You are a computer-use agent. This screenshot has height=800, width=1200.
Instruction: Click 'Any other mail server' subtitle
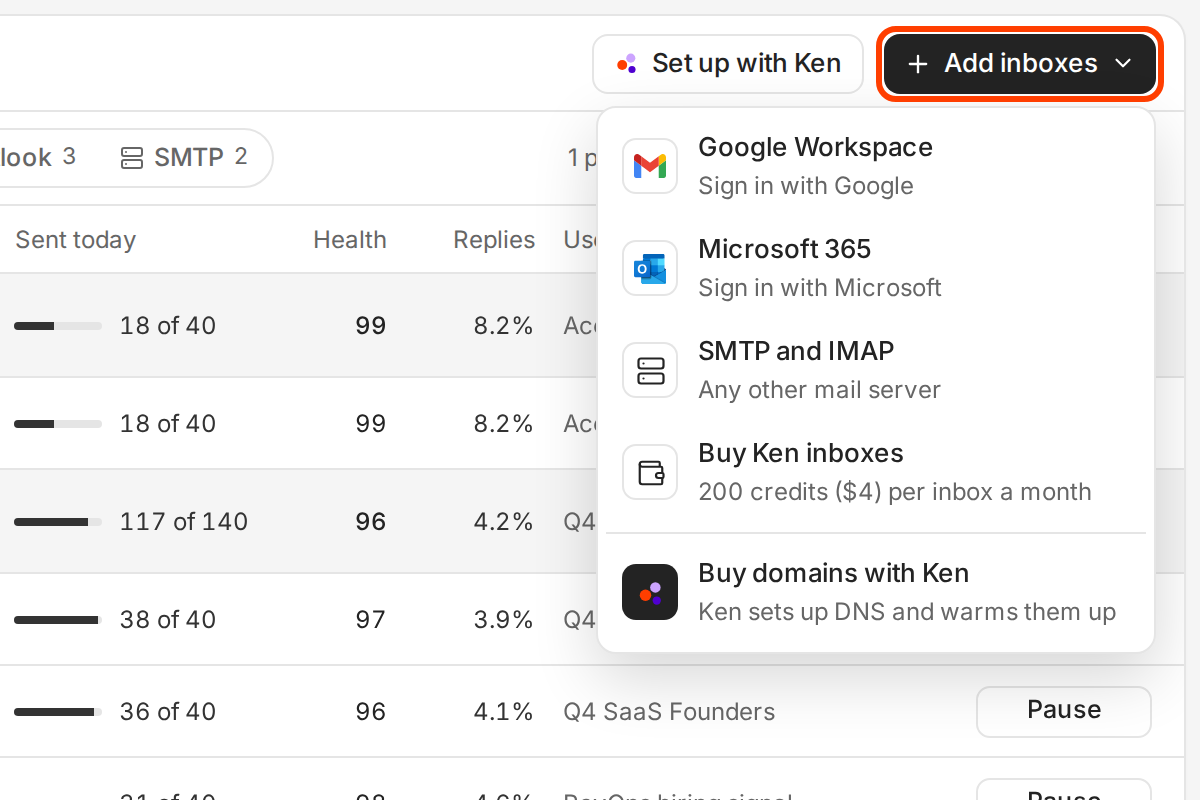[x=819, y=390]
